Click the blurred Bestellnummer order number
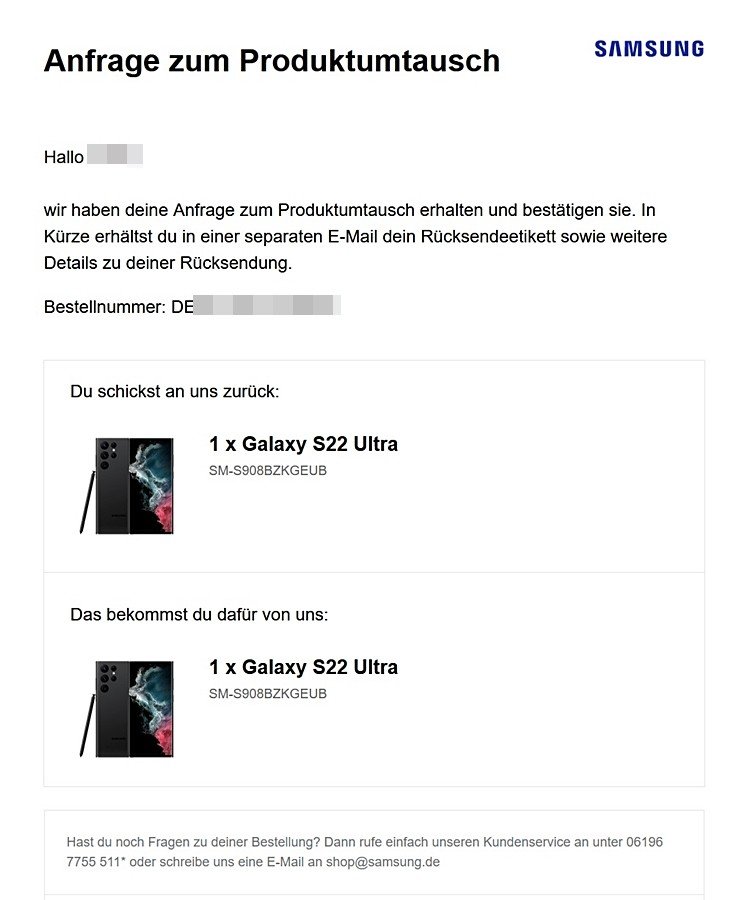Image resolution: width=741 pixels, height=900 pixels. click(267, 305)
